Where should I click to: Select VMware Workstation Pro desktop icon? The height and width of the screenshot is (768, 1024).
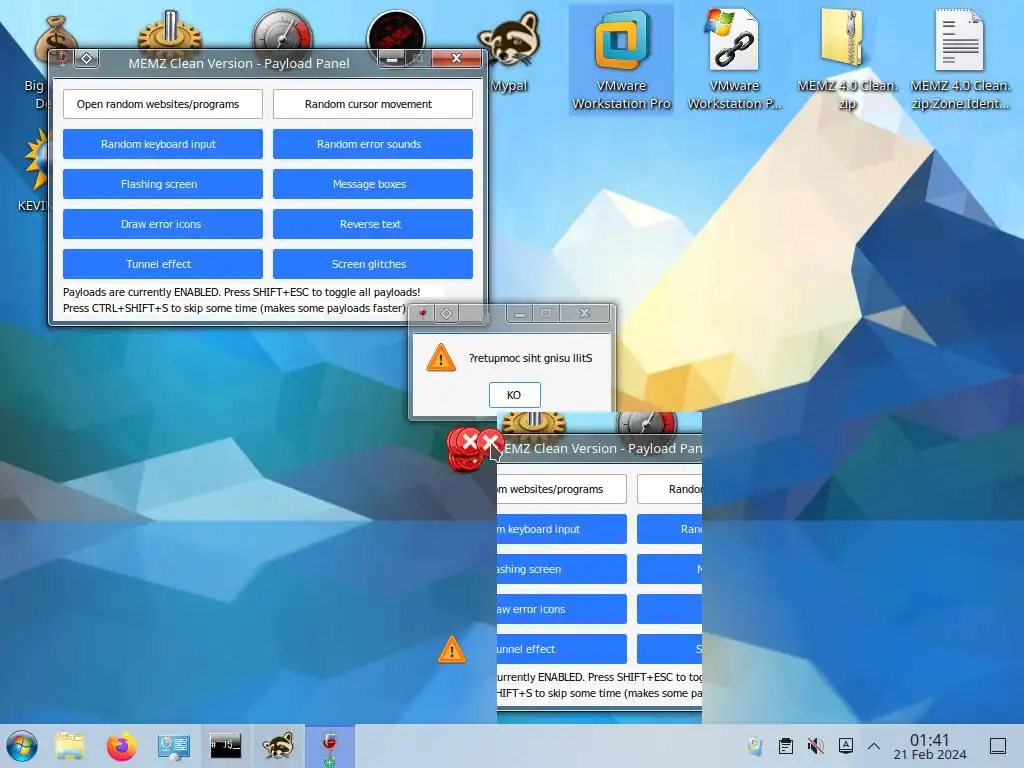pos(621,60)
